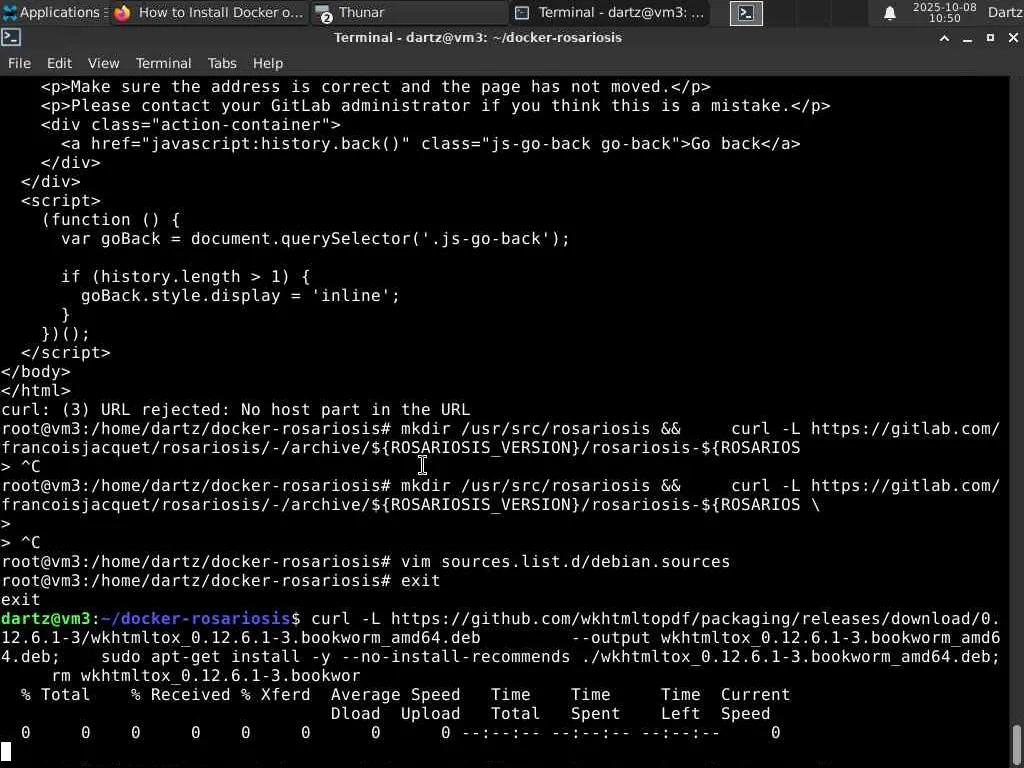Click the window title 'Terminal - dartz@vm3: ~/docker-rosariosis'
Image resolution: width=1024 pixels, height=768 pixels.
tap(478, 37)
